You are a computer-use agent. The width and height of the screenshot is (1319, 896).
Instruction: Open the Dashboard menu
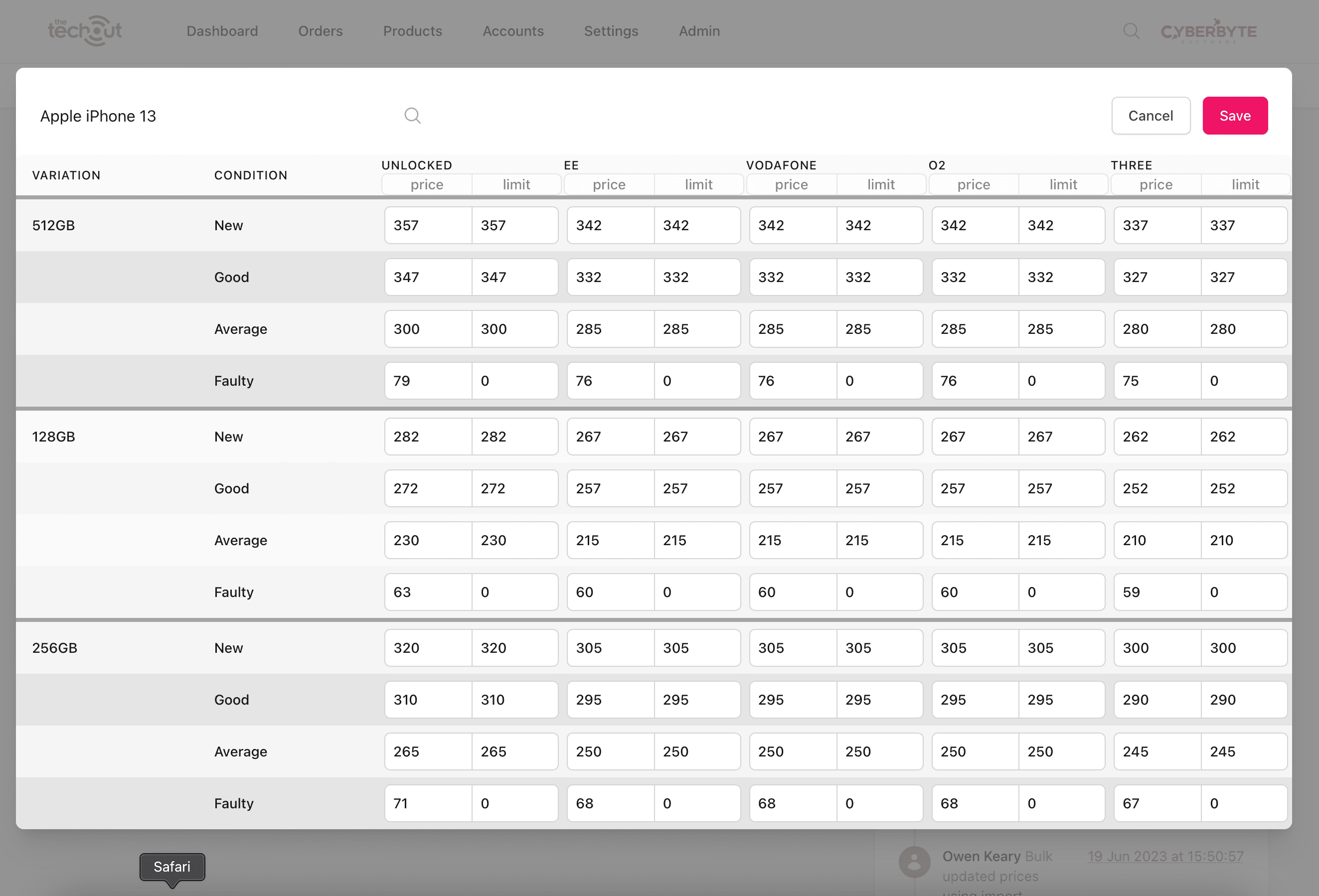click(x=222, y=31)
